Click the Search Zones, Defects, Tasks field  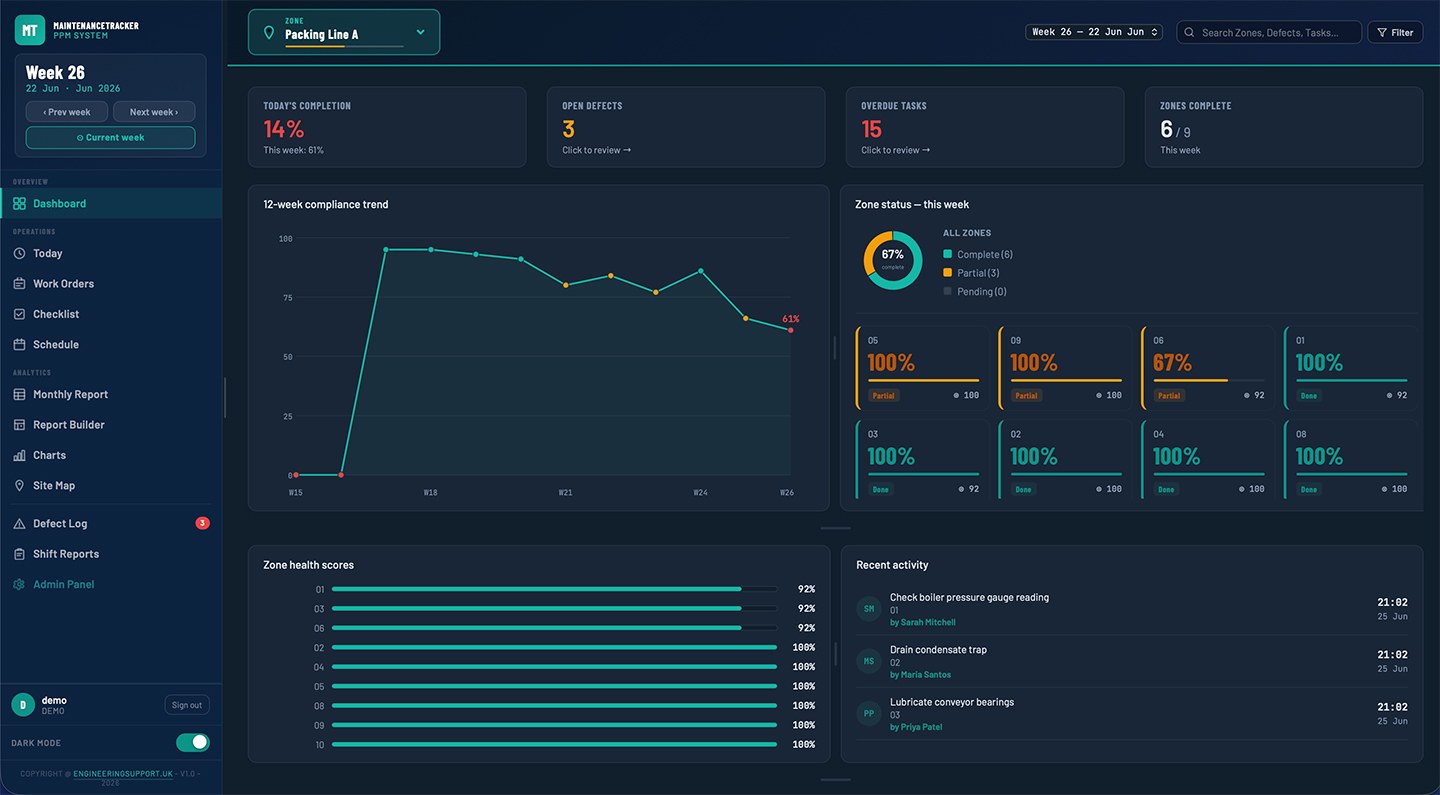tap(1270, 32)
